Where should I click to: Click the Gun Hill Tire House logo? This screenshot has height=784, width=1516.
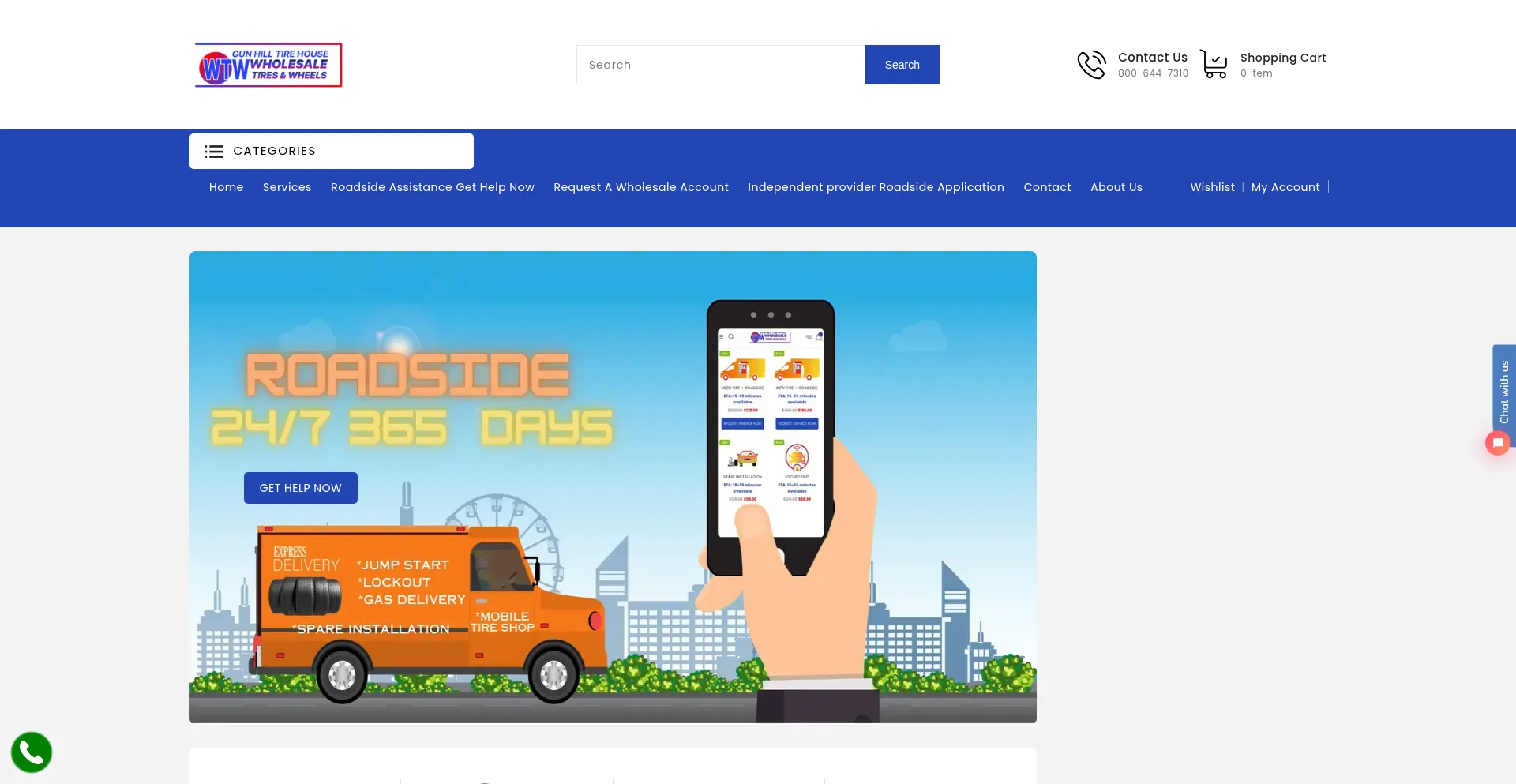[268, 65]
